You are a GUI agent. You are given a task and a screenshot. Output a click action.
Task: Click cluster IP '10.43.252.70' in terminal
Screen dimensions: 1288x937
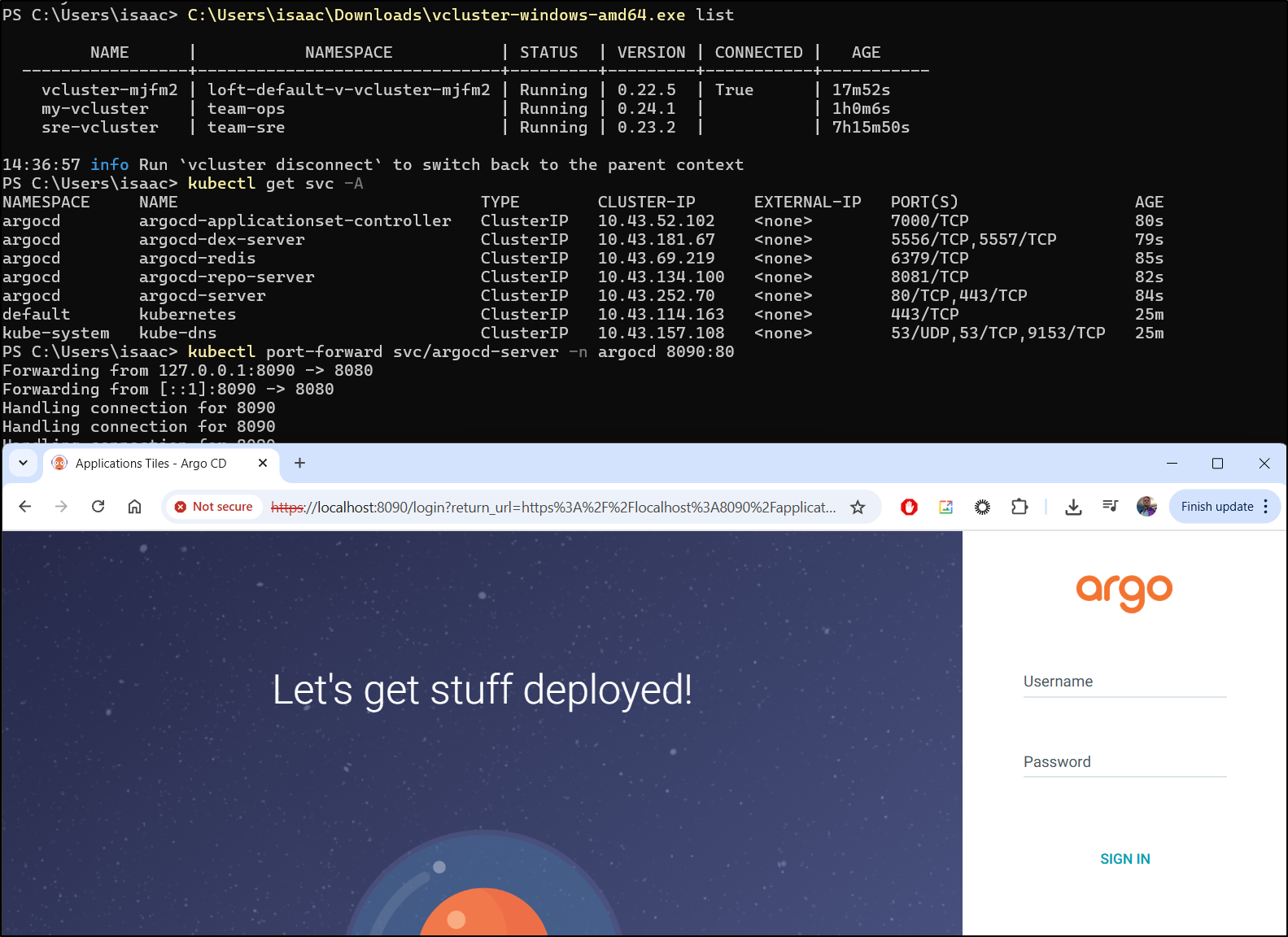(x=656, y=296)
